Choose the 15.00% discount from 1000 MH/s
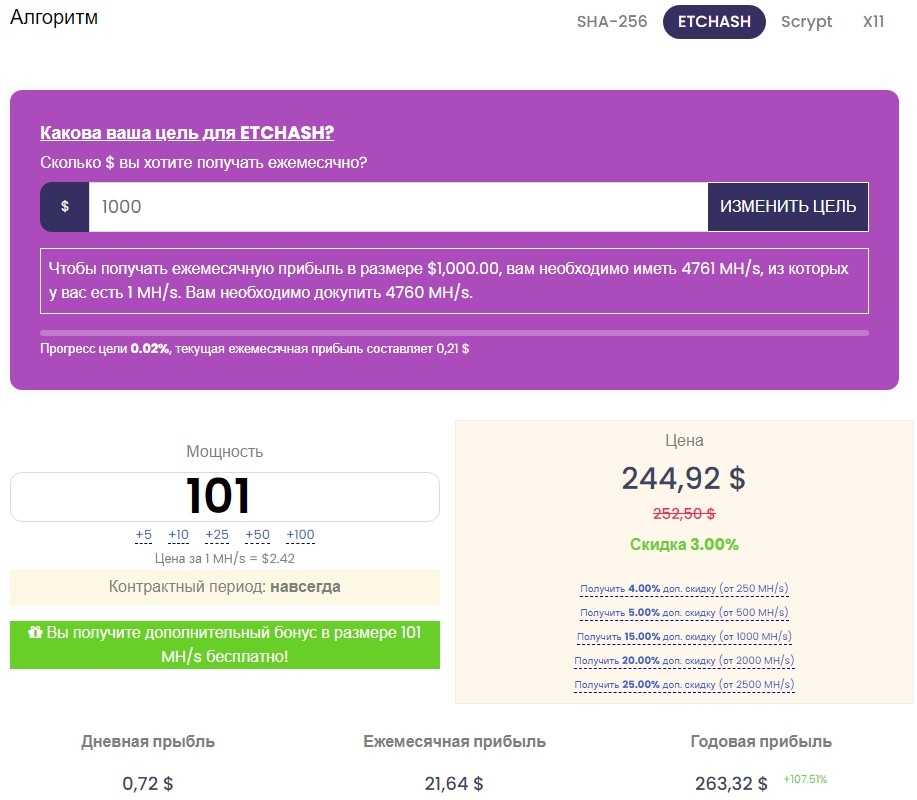This screenshot has height=800, width=917. pos(684,636)
